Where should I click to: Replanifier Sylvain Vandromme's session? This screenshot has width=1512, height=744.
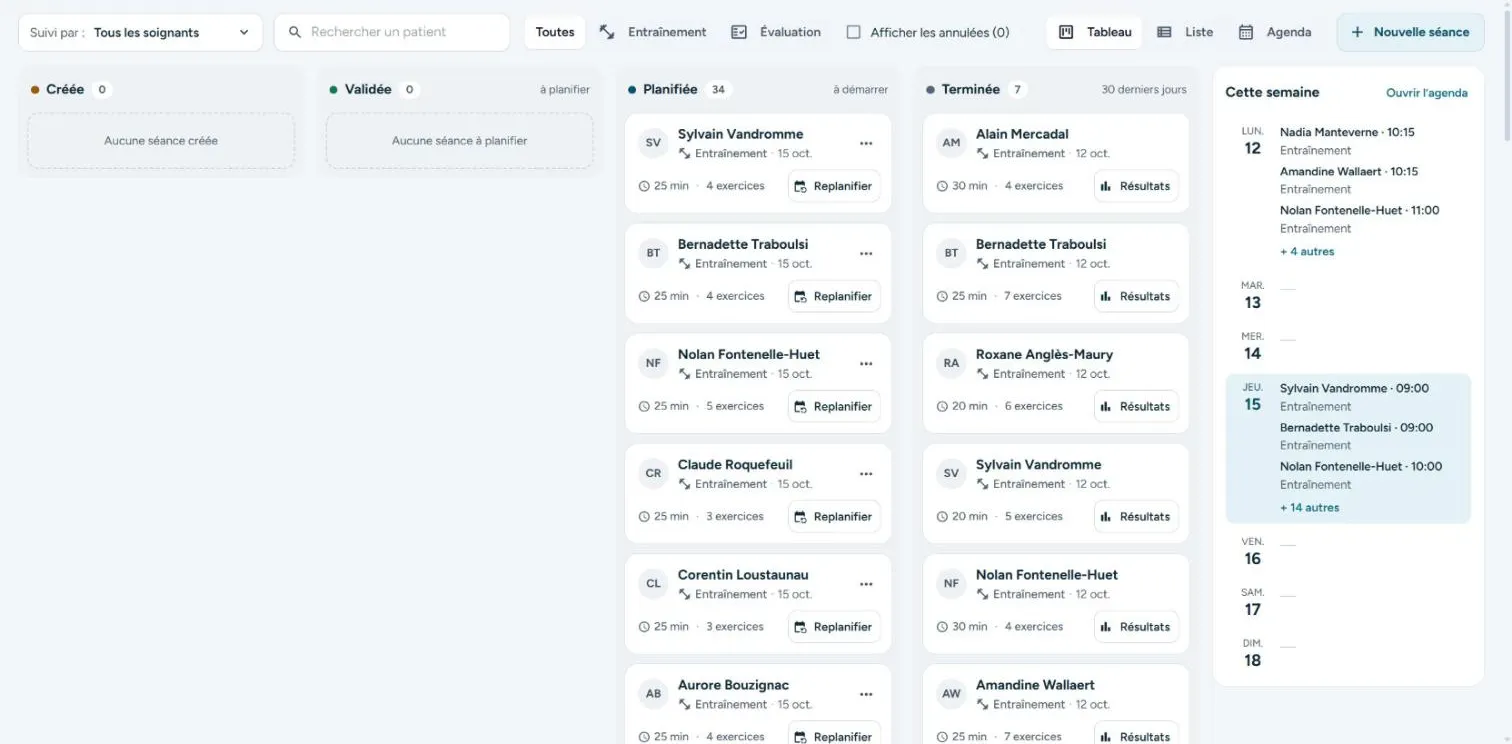[x=834, y=186]
